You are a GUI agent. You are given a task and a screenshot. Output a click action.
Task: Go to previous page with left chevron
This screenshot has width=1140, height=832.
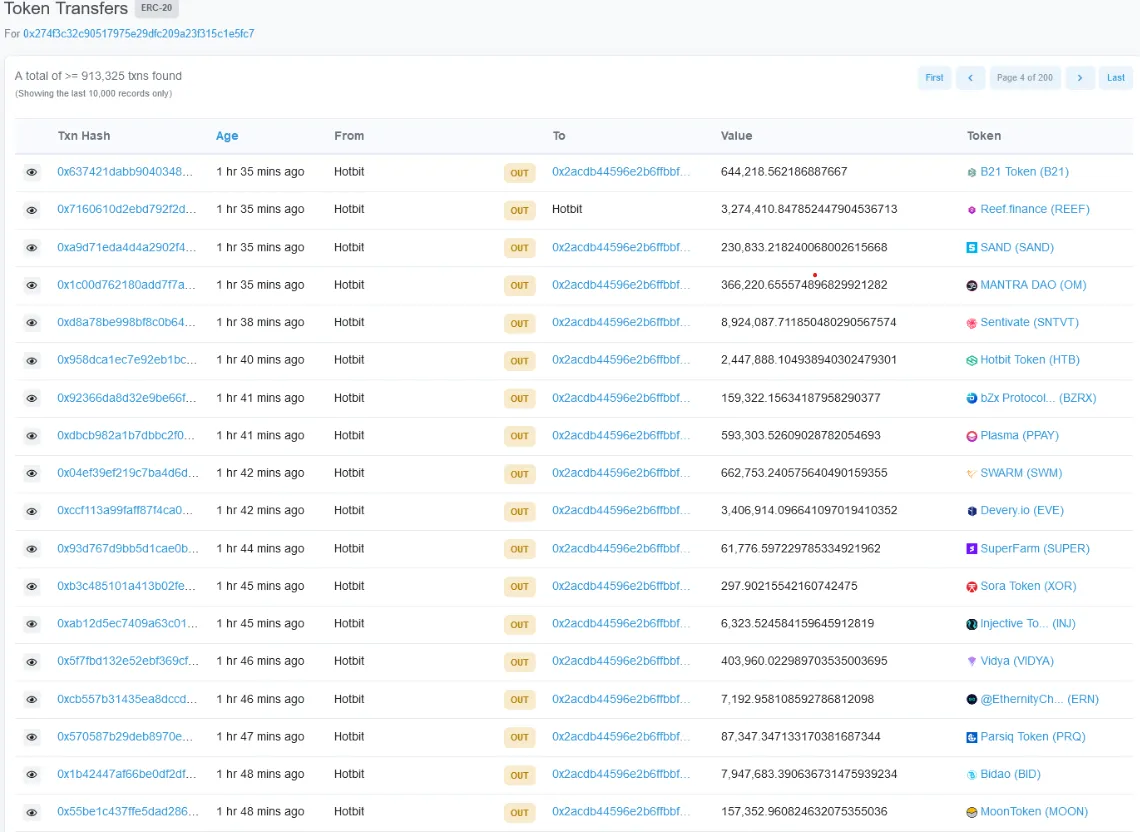pos(970,78)
